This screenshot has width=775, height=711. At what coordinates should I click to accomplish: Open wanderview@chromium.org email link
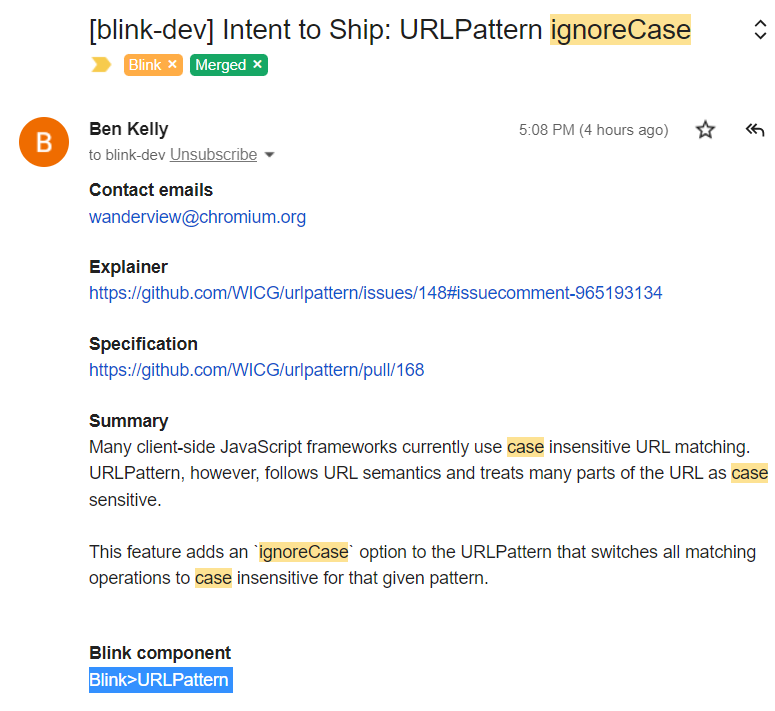197,217
